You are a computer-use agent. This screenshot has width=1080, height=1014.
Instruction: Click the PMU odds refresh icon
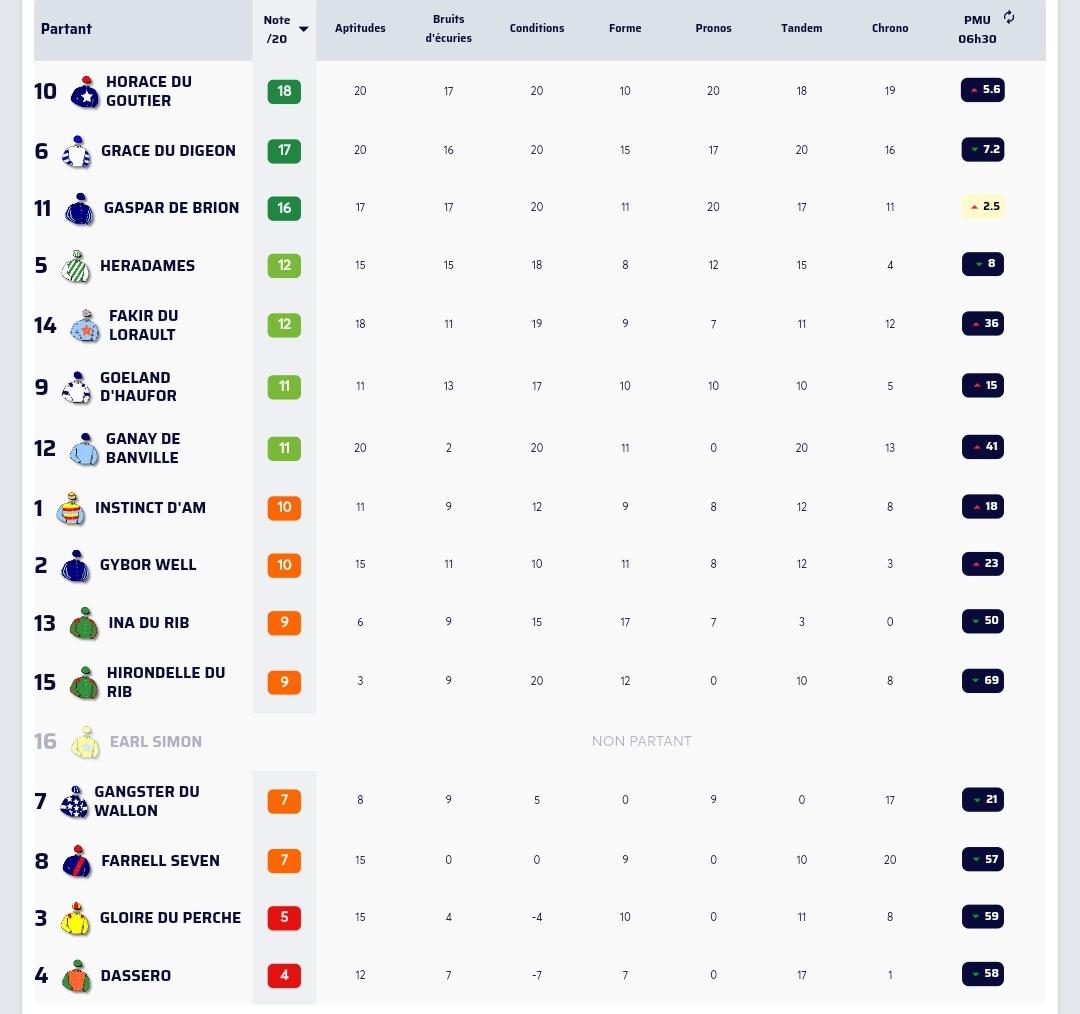[x=1009, y=17]
